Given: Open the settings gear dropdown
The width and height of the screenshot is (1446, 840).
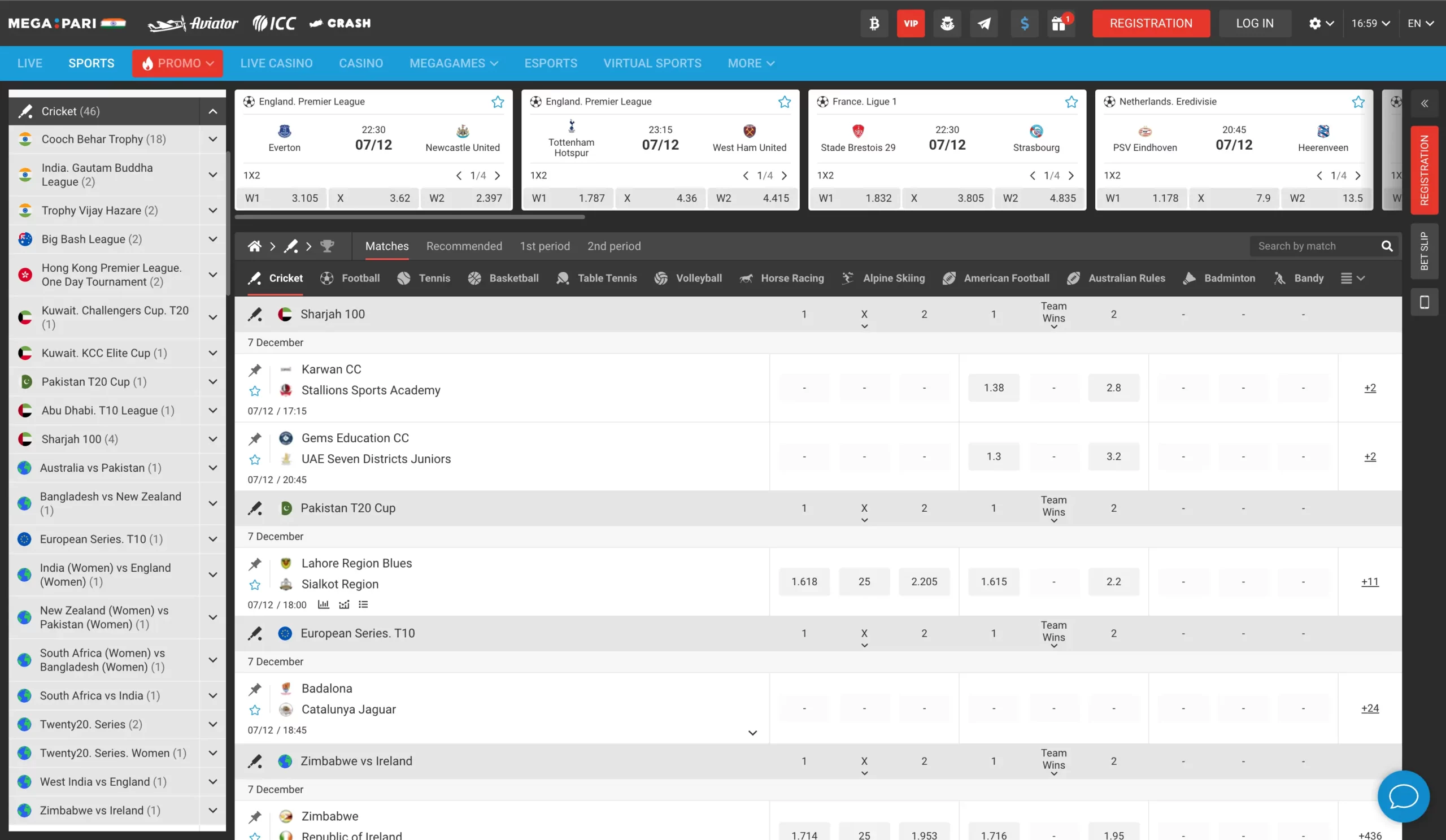Looking at the screenshot, I should click(x=1321, y=24).
